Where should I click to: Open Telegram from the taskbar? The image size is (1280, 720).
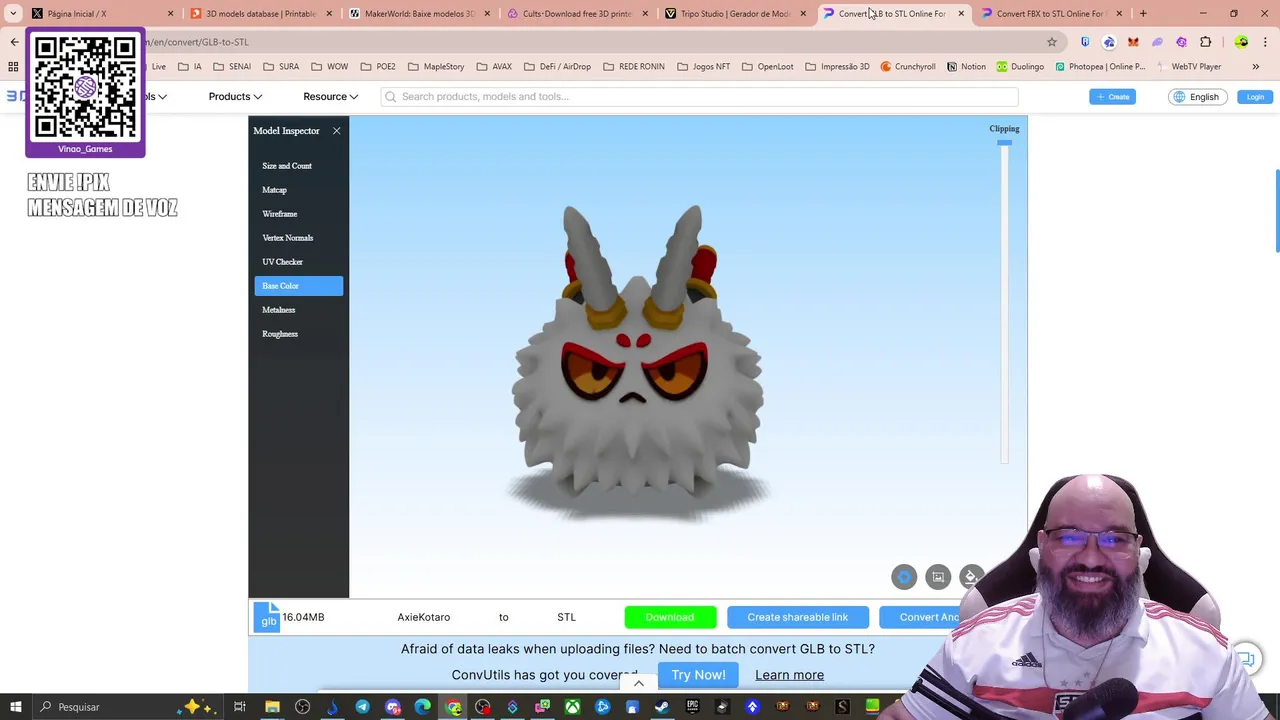[362, 707]
